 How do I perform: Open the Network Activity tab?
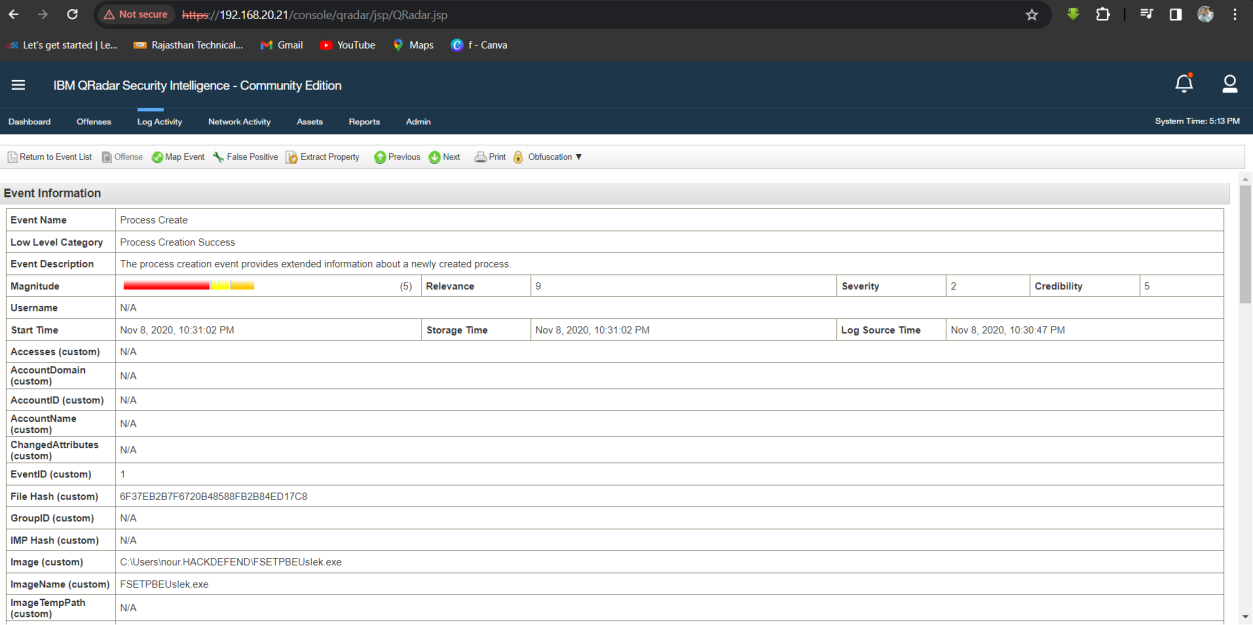(x=239, y=122)
